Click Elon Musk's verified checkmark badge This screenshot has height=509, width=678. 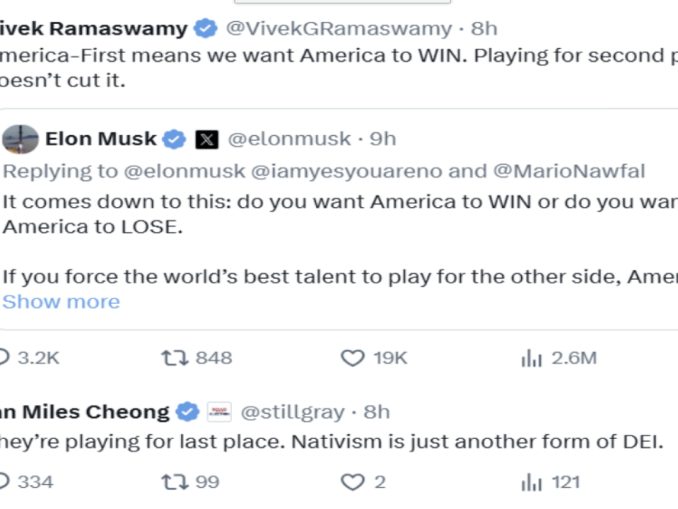174,138
